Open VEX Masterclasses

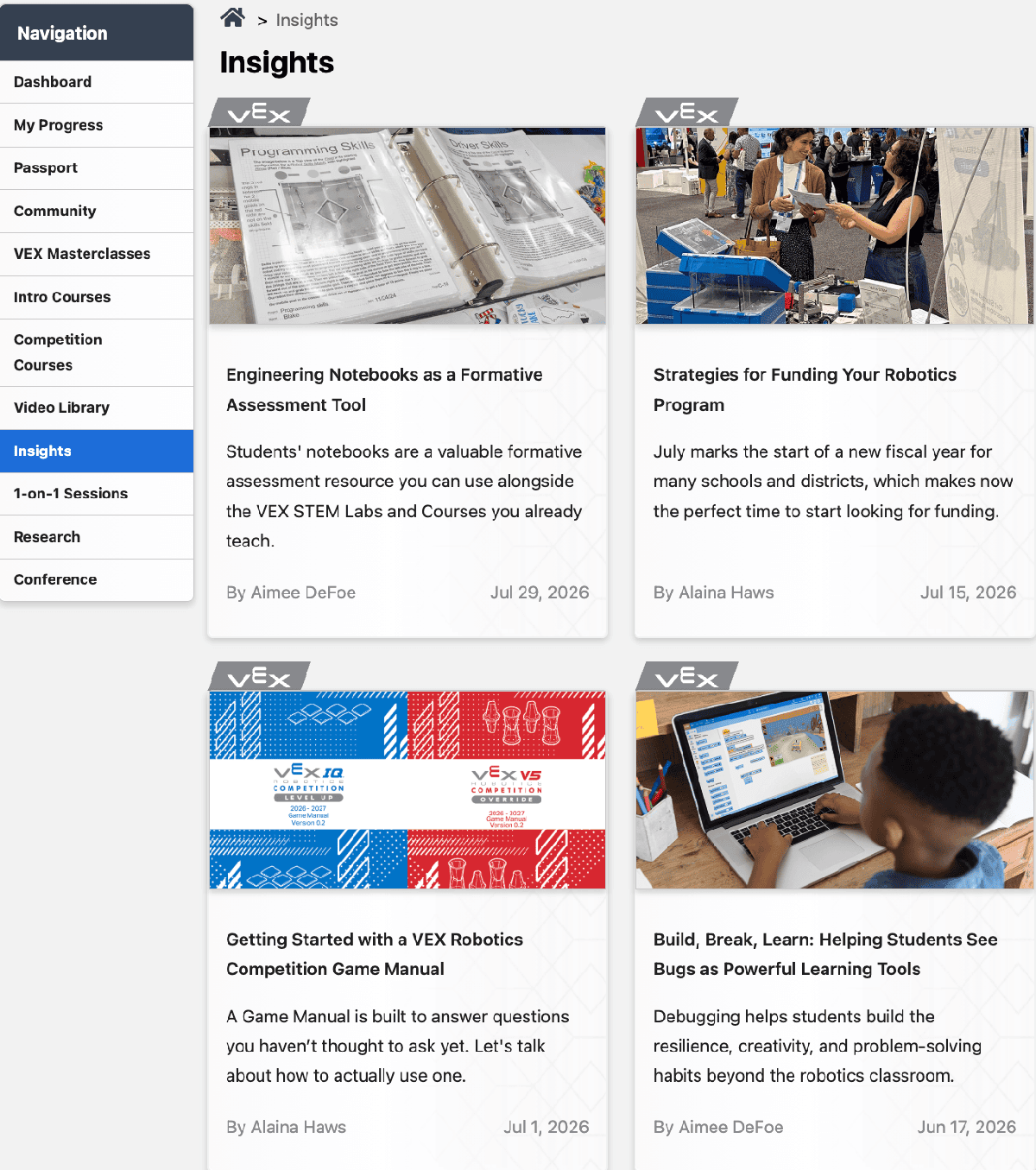(97, 254)
